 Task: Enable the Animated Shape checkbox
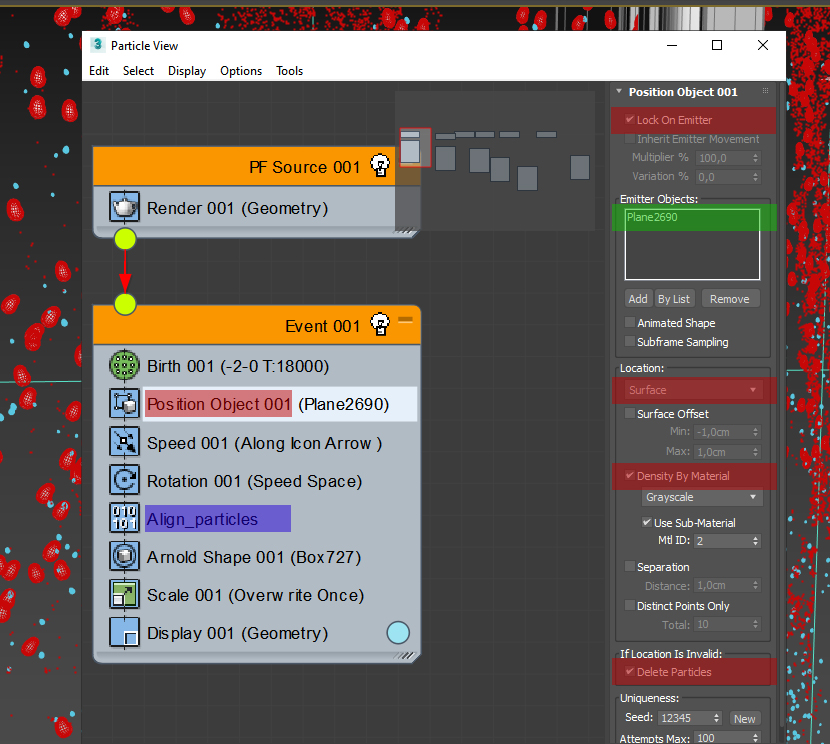pyautogui.click(x=630, y=322)
